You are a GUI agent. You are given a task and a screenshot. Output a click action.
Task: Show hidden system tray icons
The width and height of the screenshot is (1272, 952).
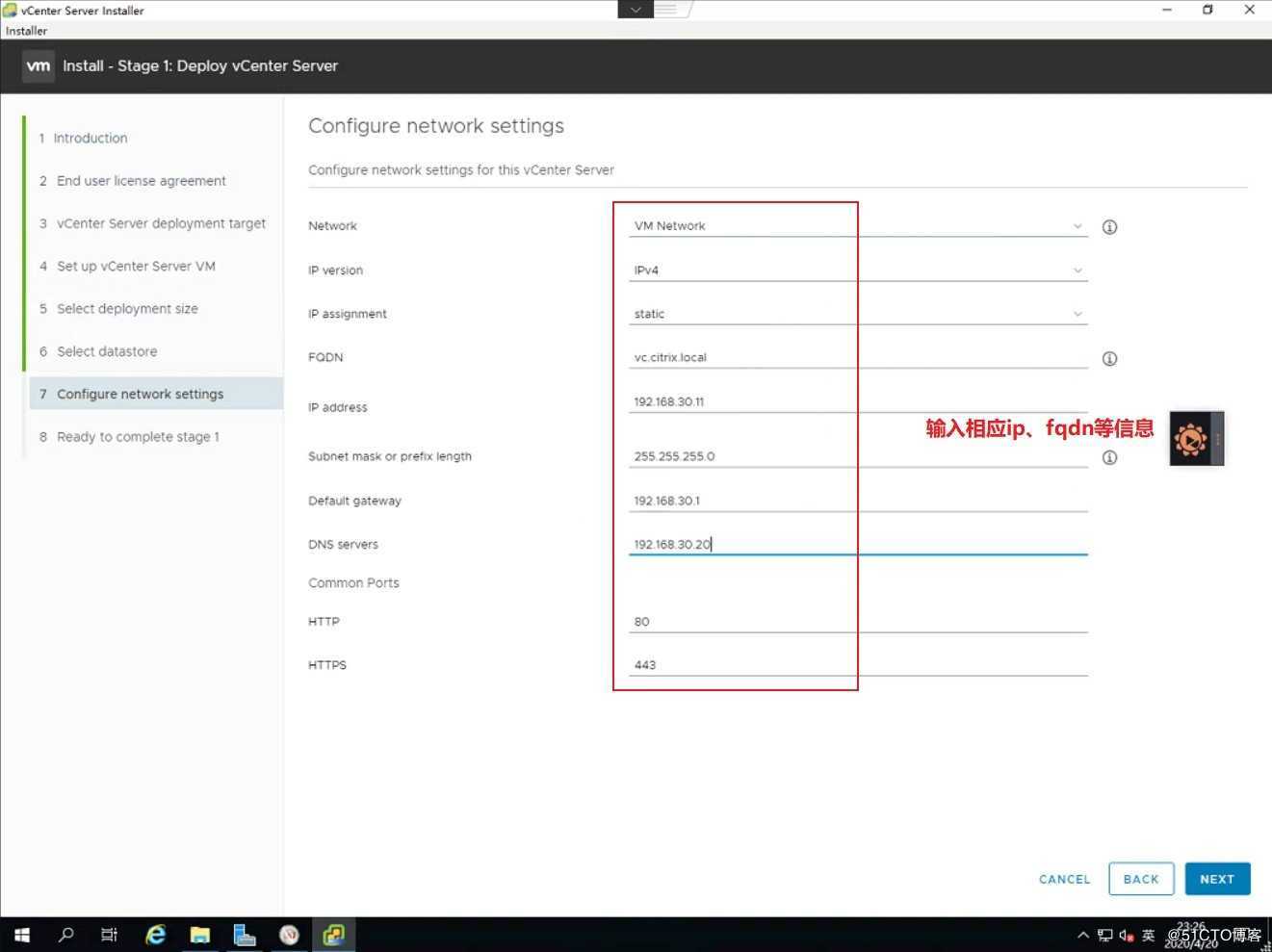pos(1083,935)
